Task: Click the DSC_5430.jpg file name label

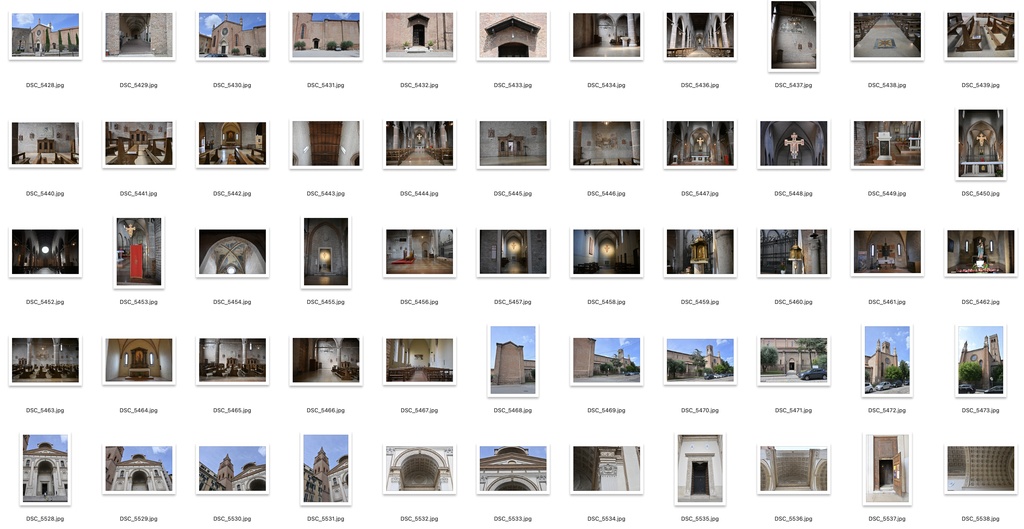Action: (232, 86)
